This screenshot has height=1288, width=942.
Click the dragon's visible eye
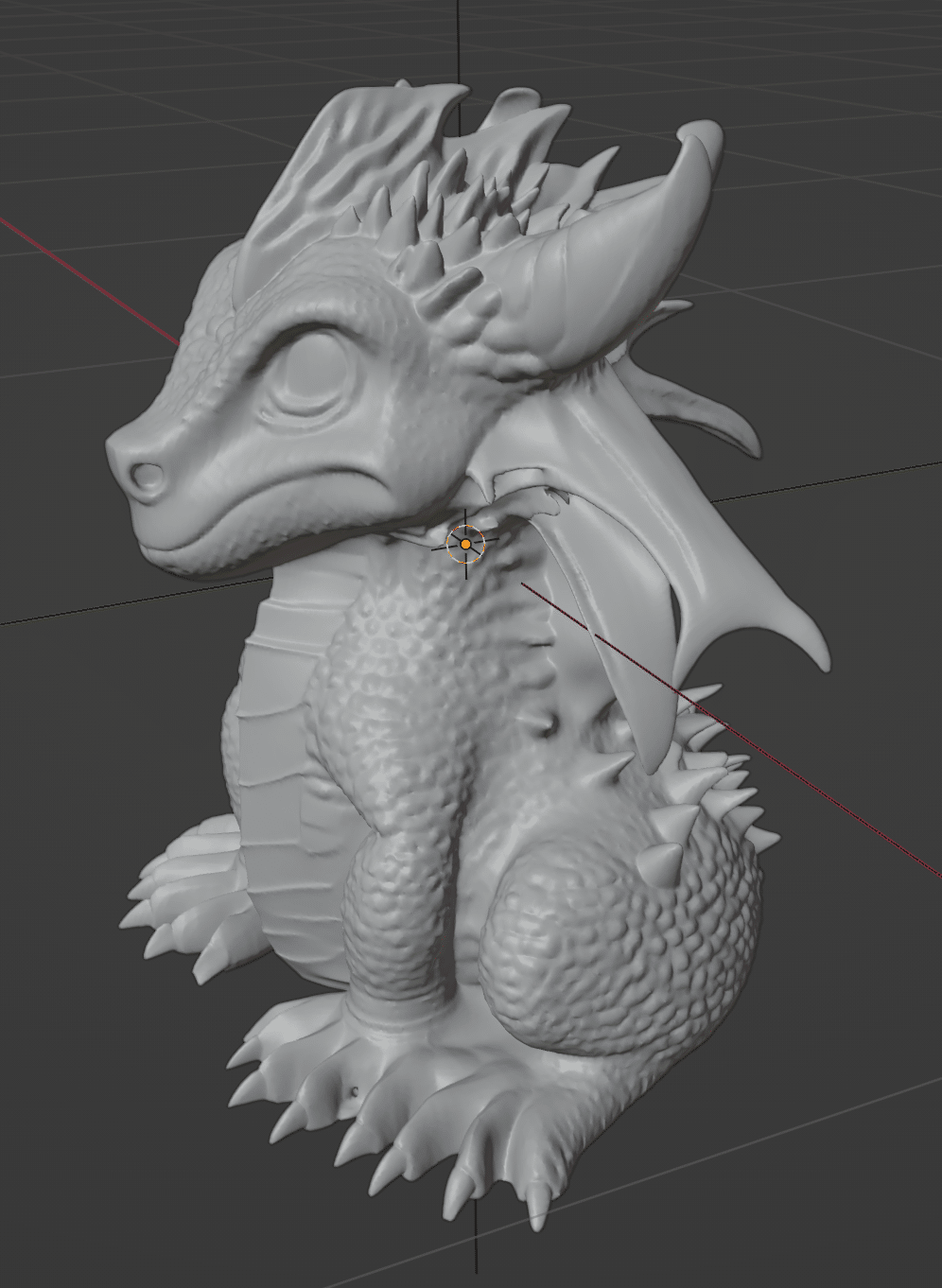click(x=312, y=369)
